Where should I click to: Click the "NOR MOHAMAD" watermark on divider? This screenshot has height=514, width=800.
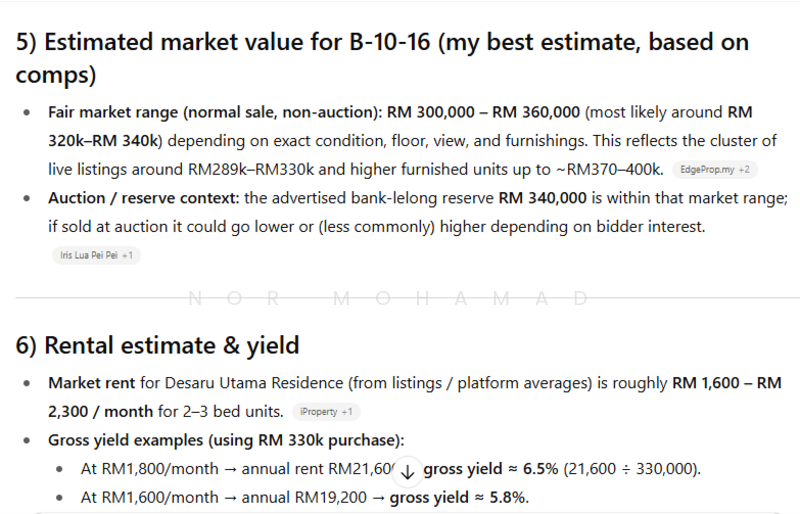tap(387, 299)
